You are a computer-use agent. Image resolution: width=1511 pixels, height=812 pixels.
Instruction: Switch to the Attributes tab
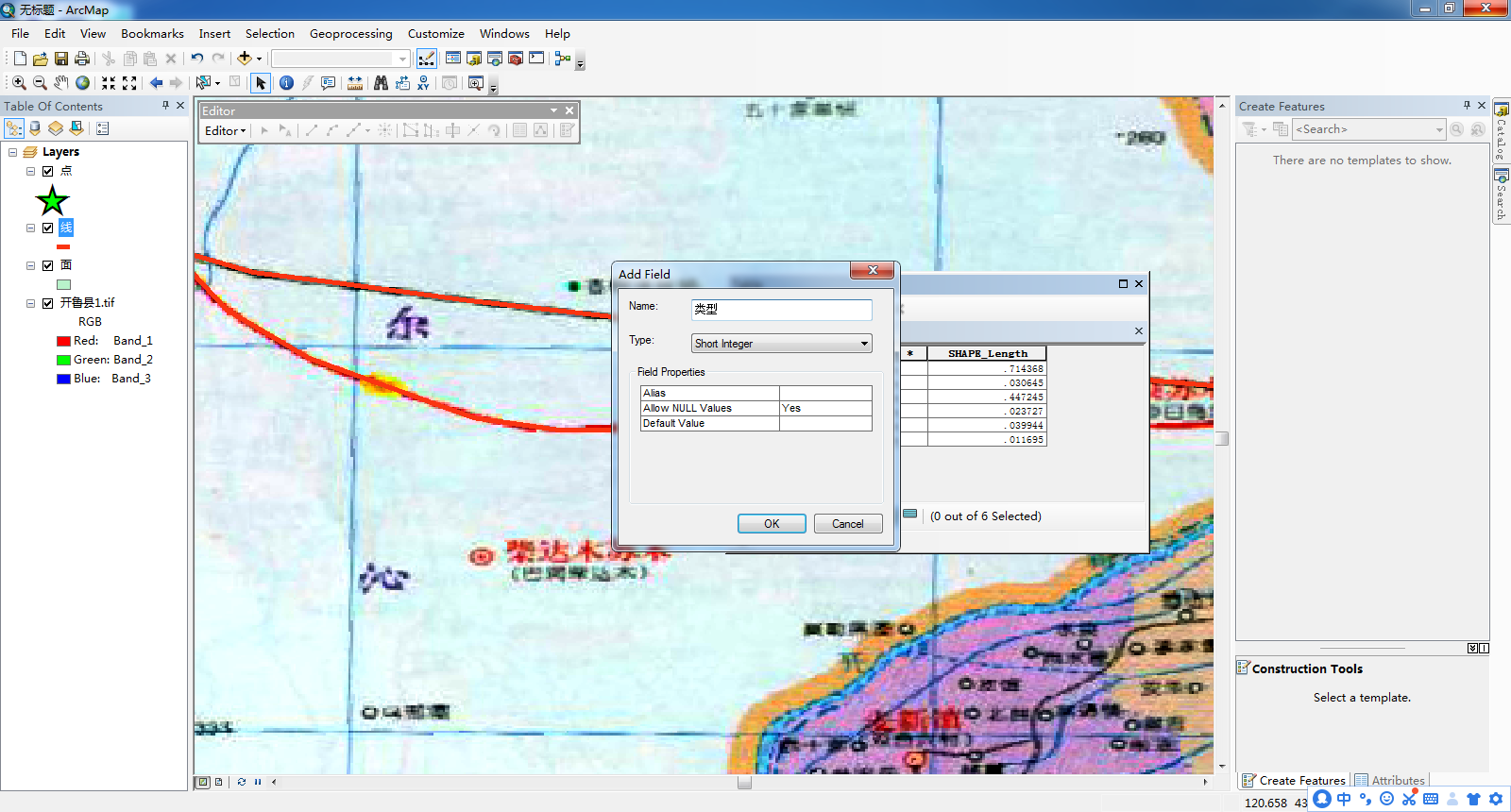pyautogui.click(x=1389, y=781)
